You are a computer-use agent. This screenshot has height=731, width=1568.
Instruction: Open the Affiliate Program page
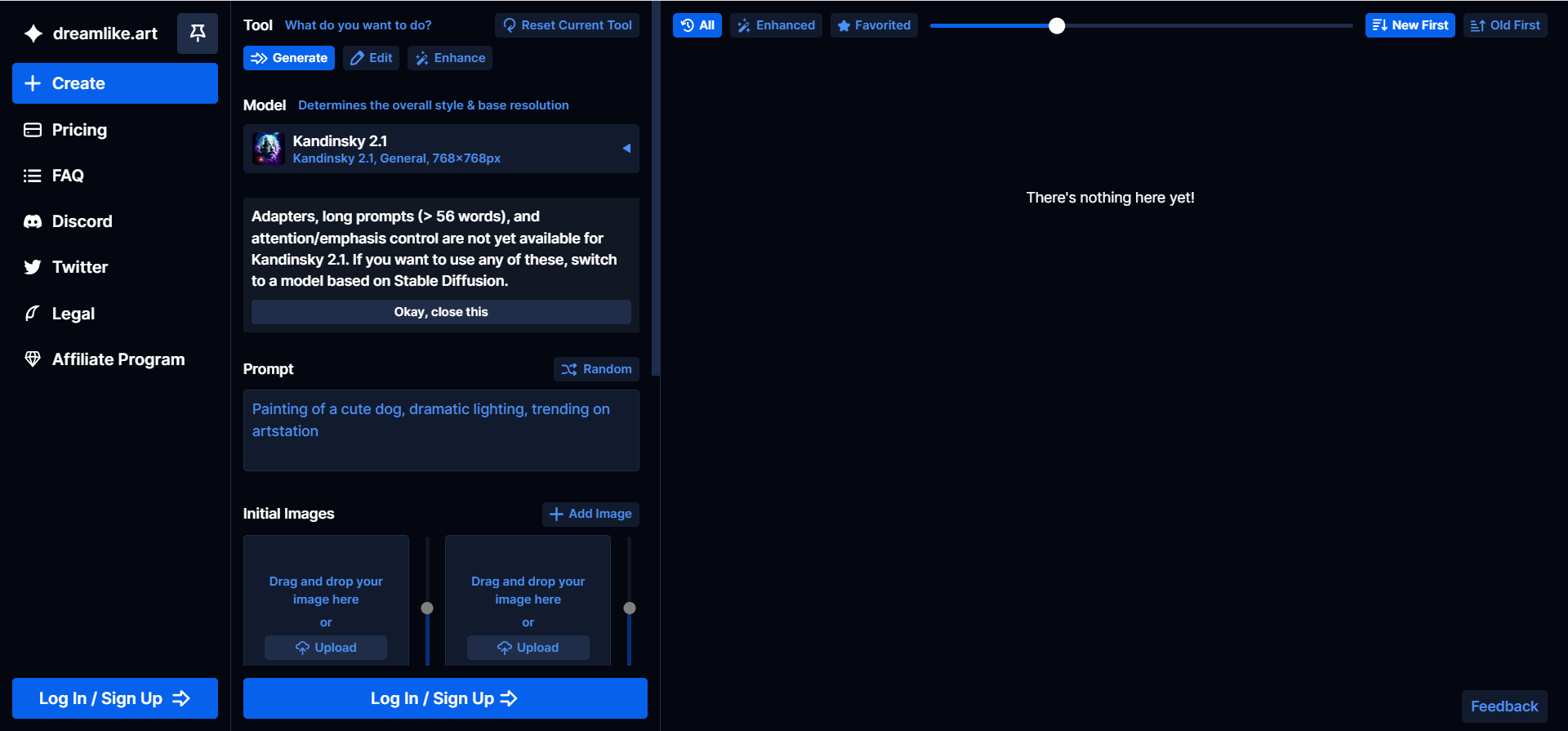(x=118, y=359)
